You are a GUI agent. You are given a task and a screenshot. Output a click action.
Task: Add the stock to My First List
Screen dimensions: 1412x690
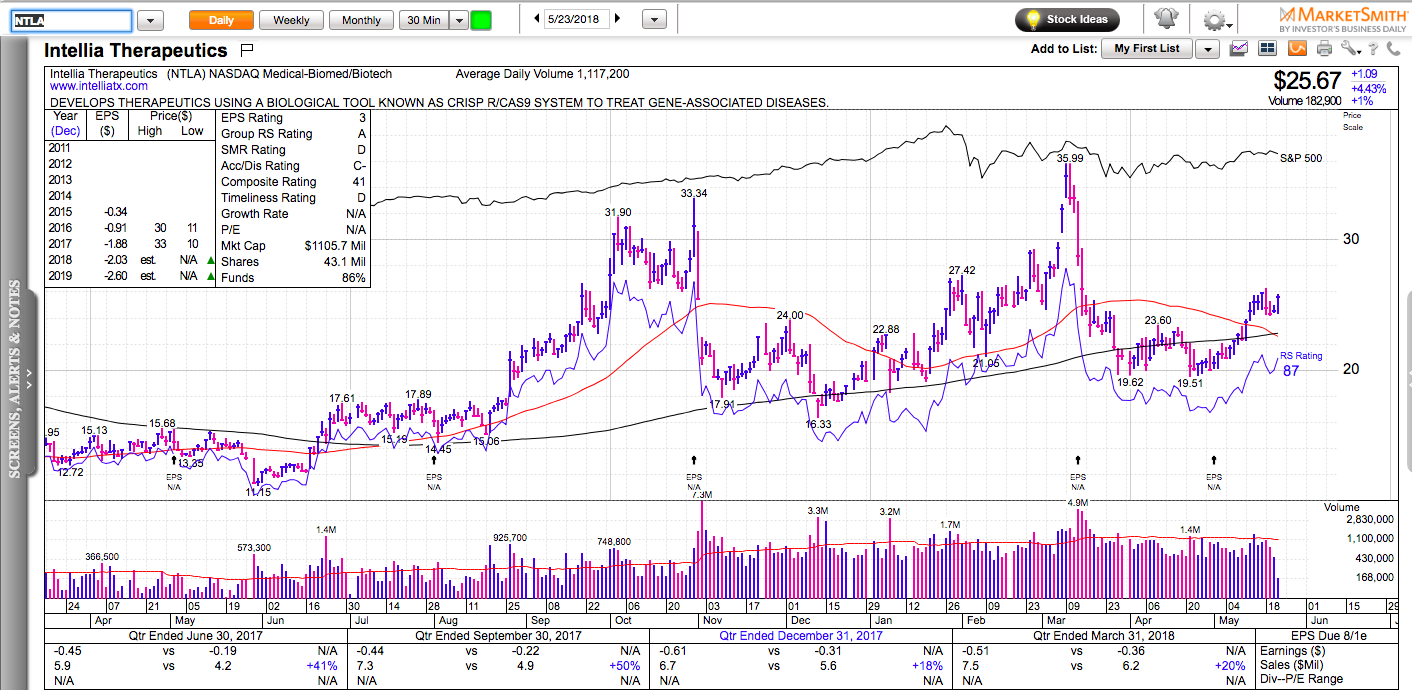tap(1147, 49)
